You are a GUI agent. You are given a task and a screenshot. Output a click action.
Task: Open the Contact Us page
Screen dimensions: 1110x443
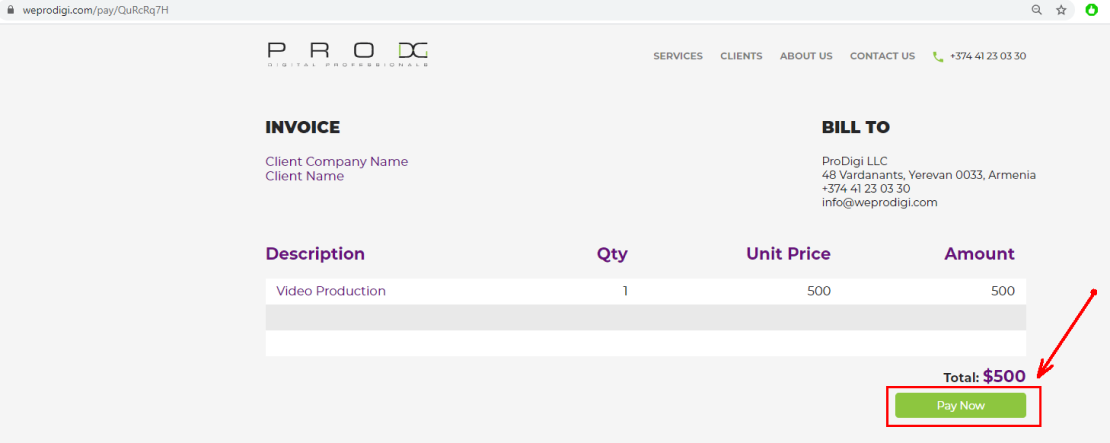pyautogui.click(x=882, y=56)
